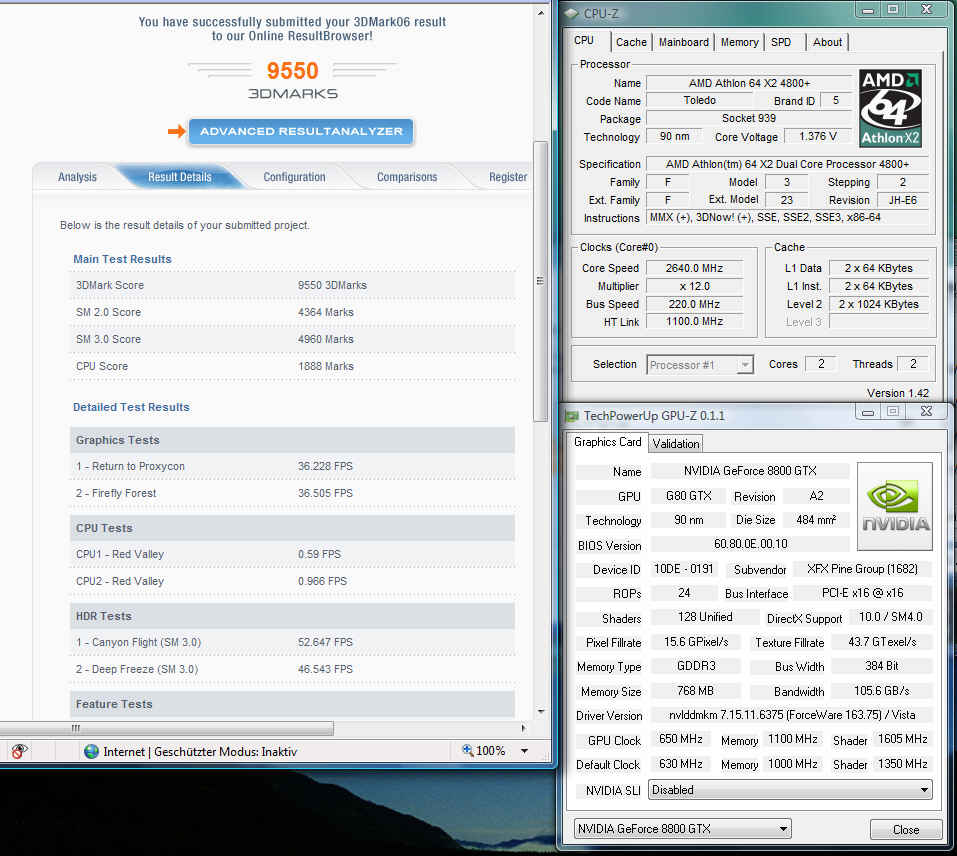This screenshot has width=957, height=856.
Task: Click the Detailed Test Results heading
Action: [131, 407]
